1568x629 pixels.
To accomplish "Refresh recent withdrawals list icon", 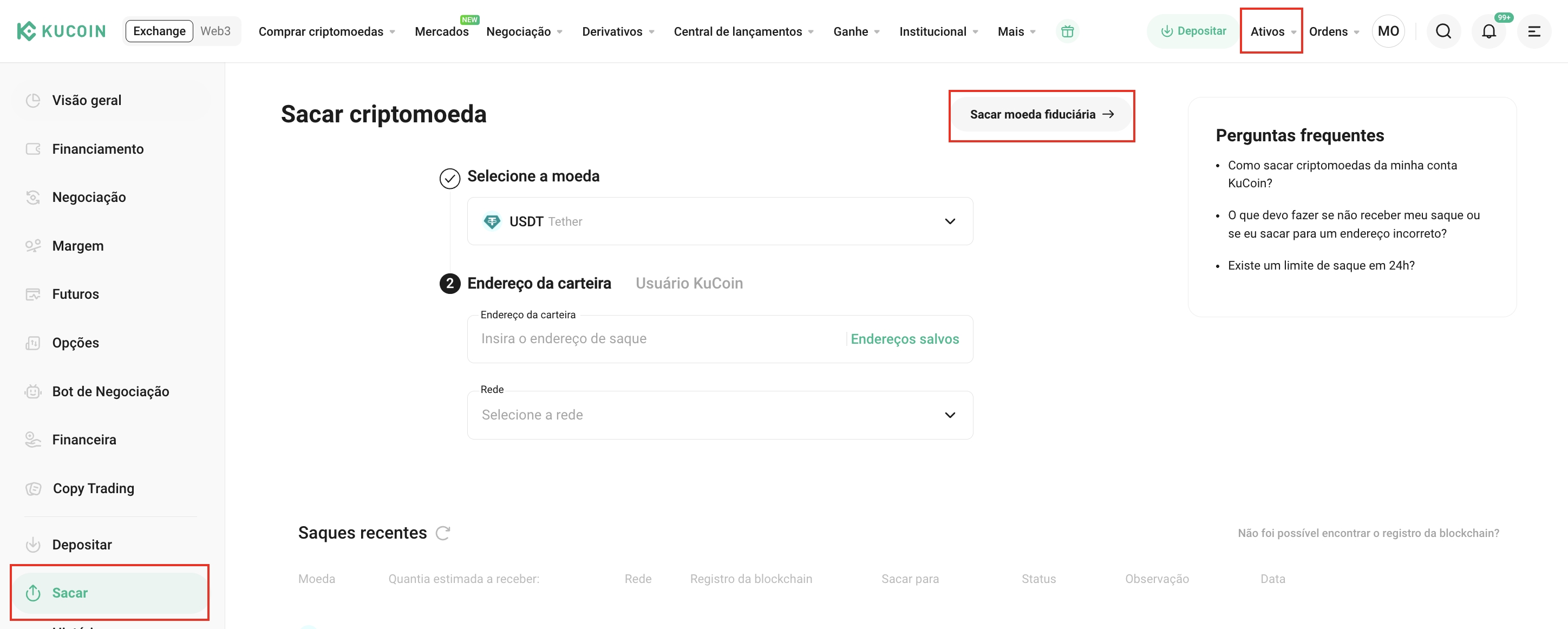I will point(443,533).
